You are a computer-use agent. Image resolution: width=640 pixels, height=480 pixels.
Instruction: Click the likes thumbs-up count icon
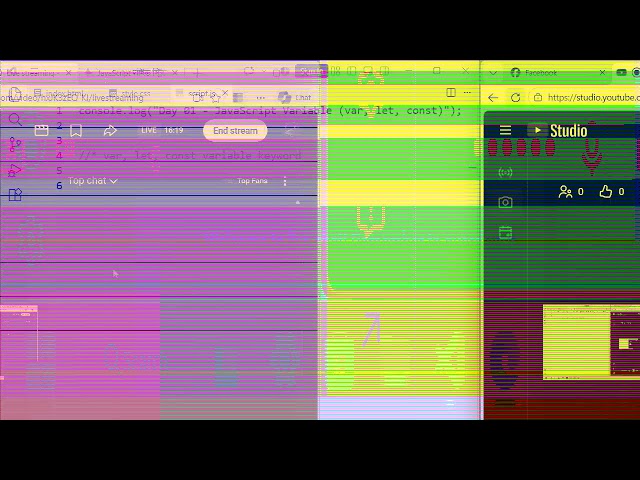606,191
